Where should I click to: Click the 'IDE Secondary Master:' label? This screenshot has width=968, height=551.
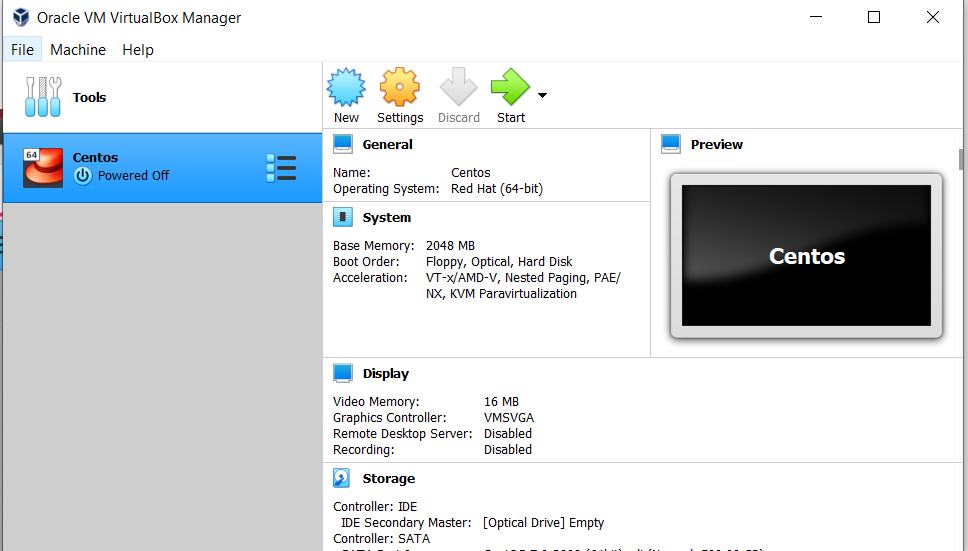tap(406, 523)
